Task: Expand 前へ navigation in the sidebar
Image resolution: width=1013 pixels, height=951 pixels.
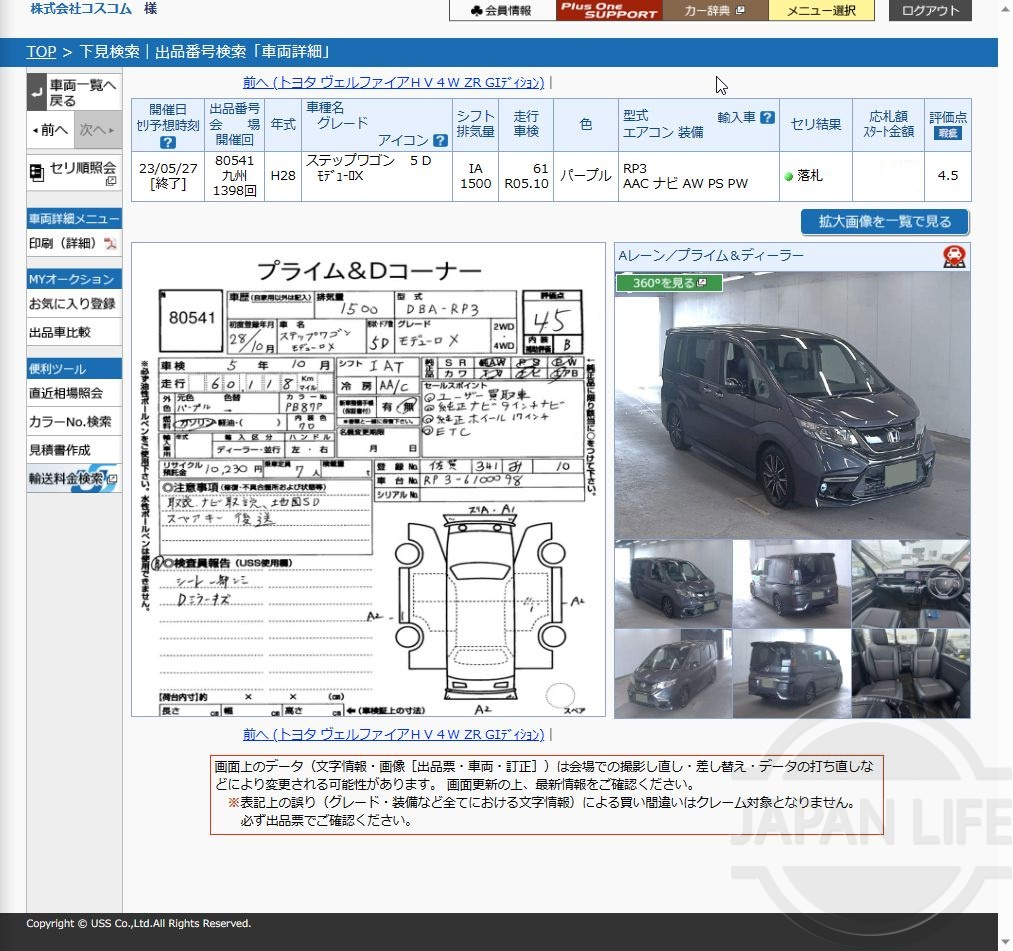Action: (50, 131)
